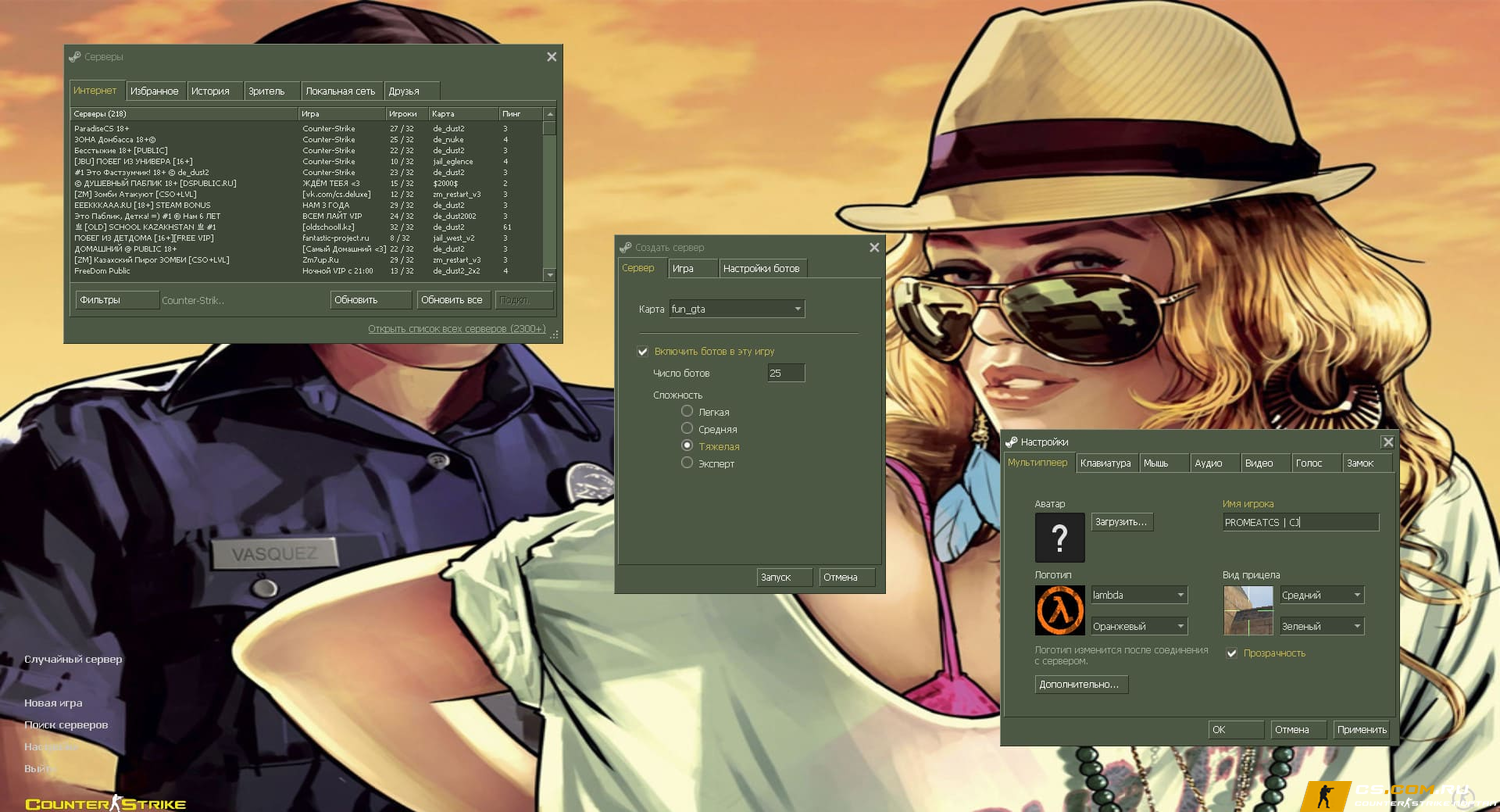This screenshot has width=1500, height=812.
Task: Click the server list scrollbar thumb
Action: [x=549, y=128]
